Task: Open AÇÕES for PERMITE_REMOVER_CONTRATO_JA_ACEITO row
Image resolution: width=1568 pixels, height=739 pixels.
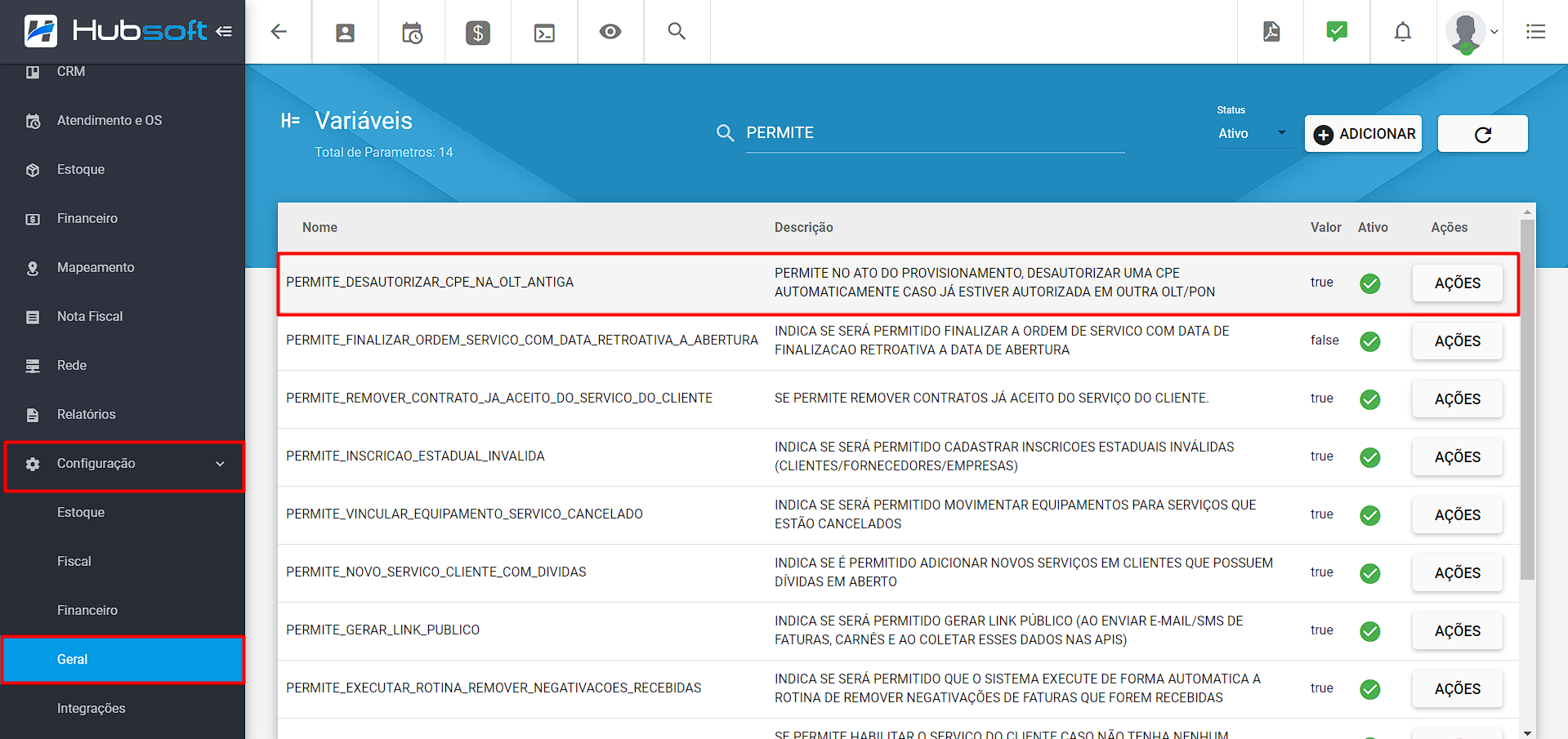Action: (x=1457, y=399)
